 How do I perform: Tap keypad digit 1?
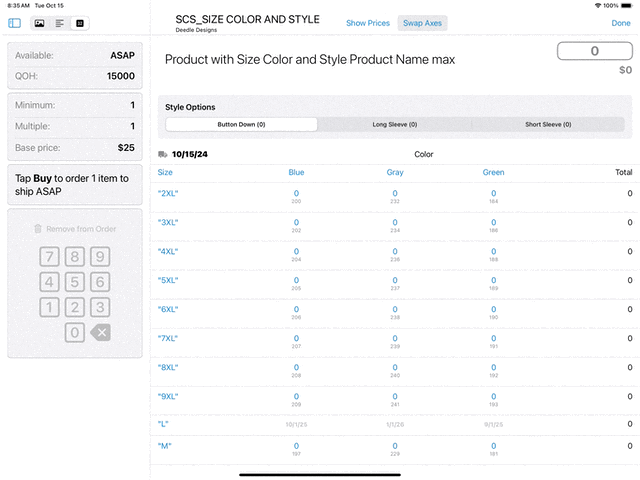point(49,307)
